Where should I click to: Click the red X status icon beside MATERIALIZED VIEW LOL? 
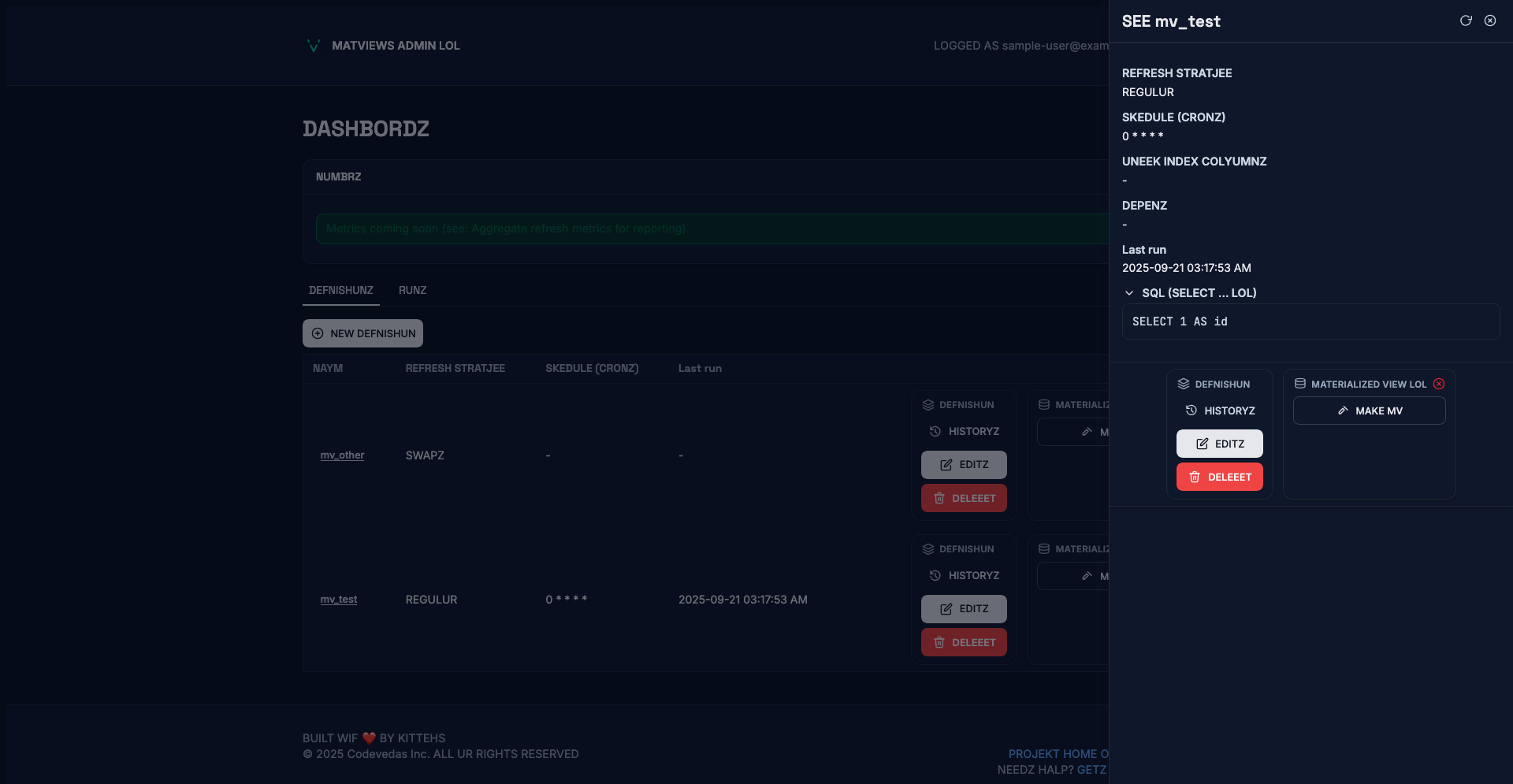tap(1439, 384)
